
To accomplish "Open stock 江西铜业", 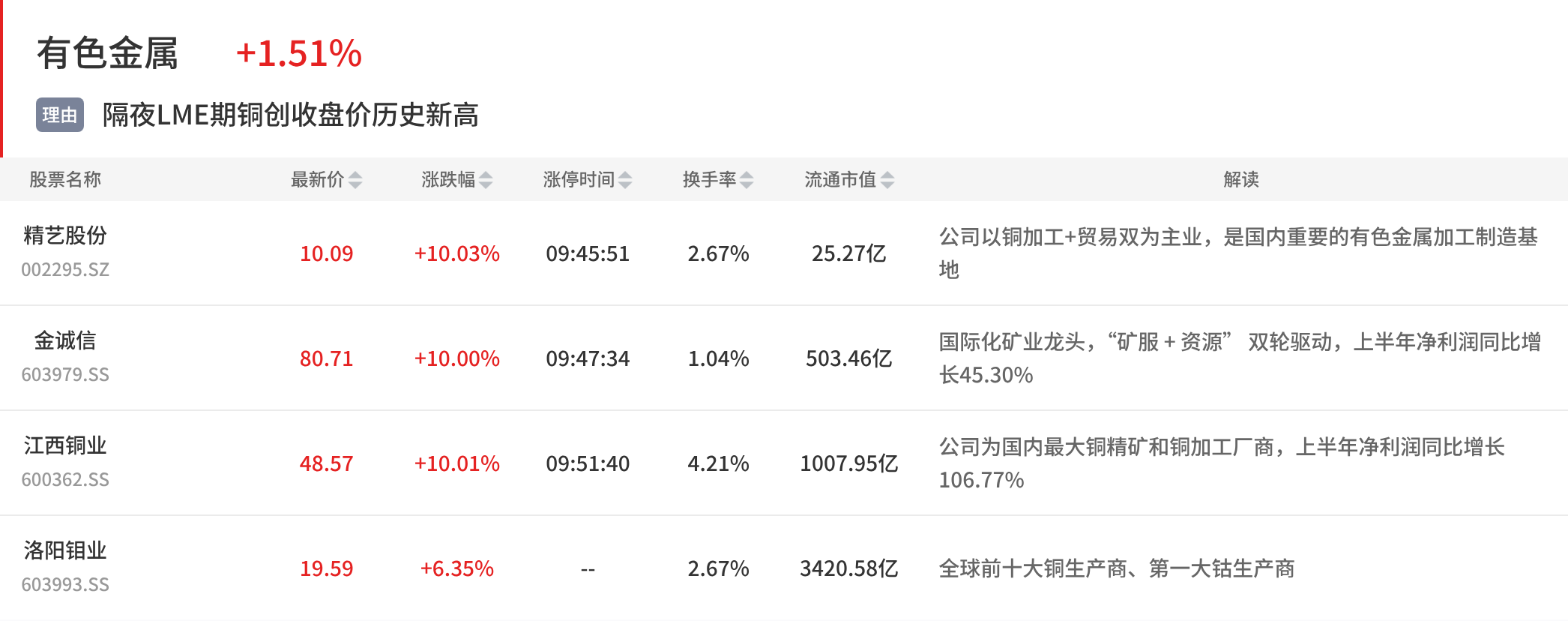I will [x=65, y=445].
